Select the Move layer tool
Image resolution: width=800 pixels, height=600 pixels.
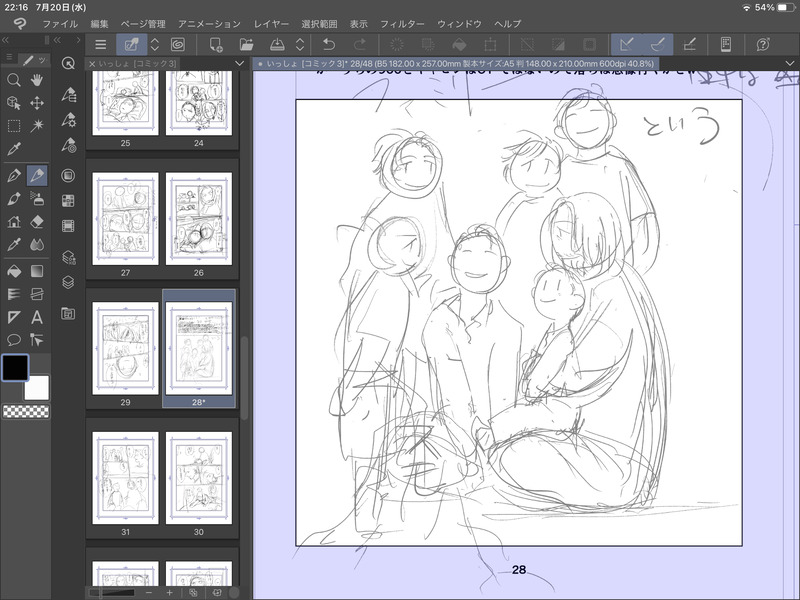tap(37, 103)
